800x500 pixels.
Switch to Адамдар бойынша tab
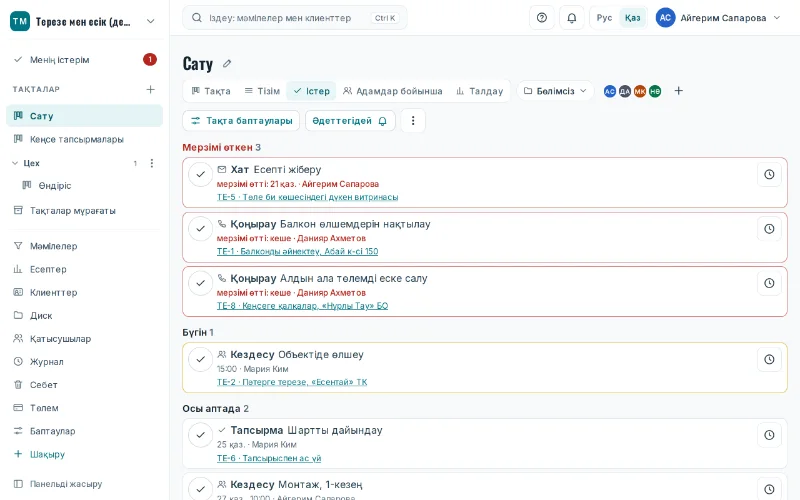click(392, 91)
